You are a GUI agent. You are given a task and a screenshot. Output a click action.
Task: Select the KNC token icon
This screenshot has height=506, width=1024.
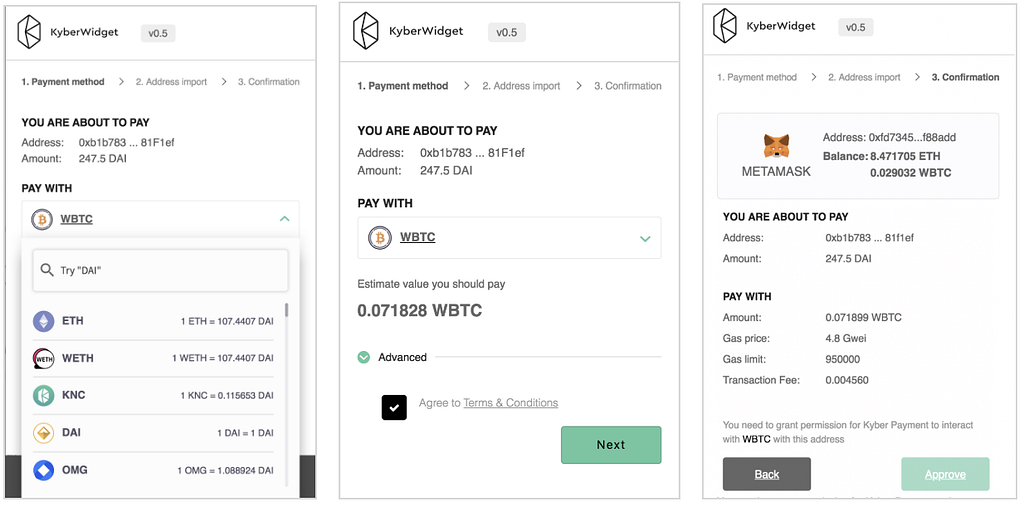coord(43,395)
